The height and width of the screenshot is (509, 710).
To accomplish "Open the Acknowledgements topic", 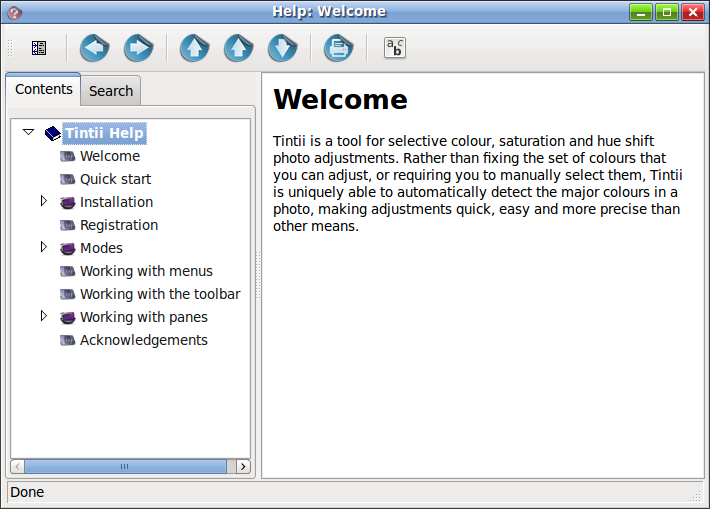I will (144, 340).
